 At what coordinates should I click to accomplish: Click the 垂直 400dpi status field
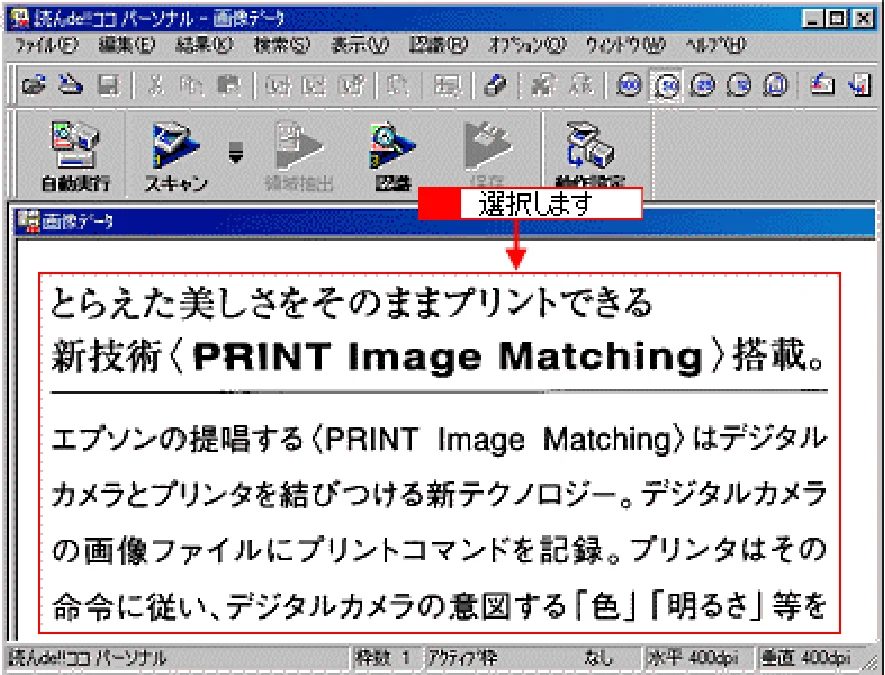808,658
